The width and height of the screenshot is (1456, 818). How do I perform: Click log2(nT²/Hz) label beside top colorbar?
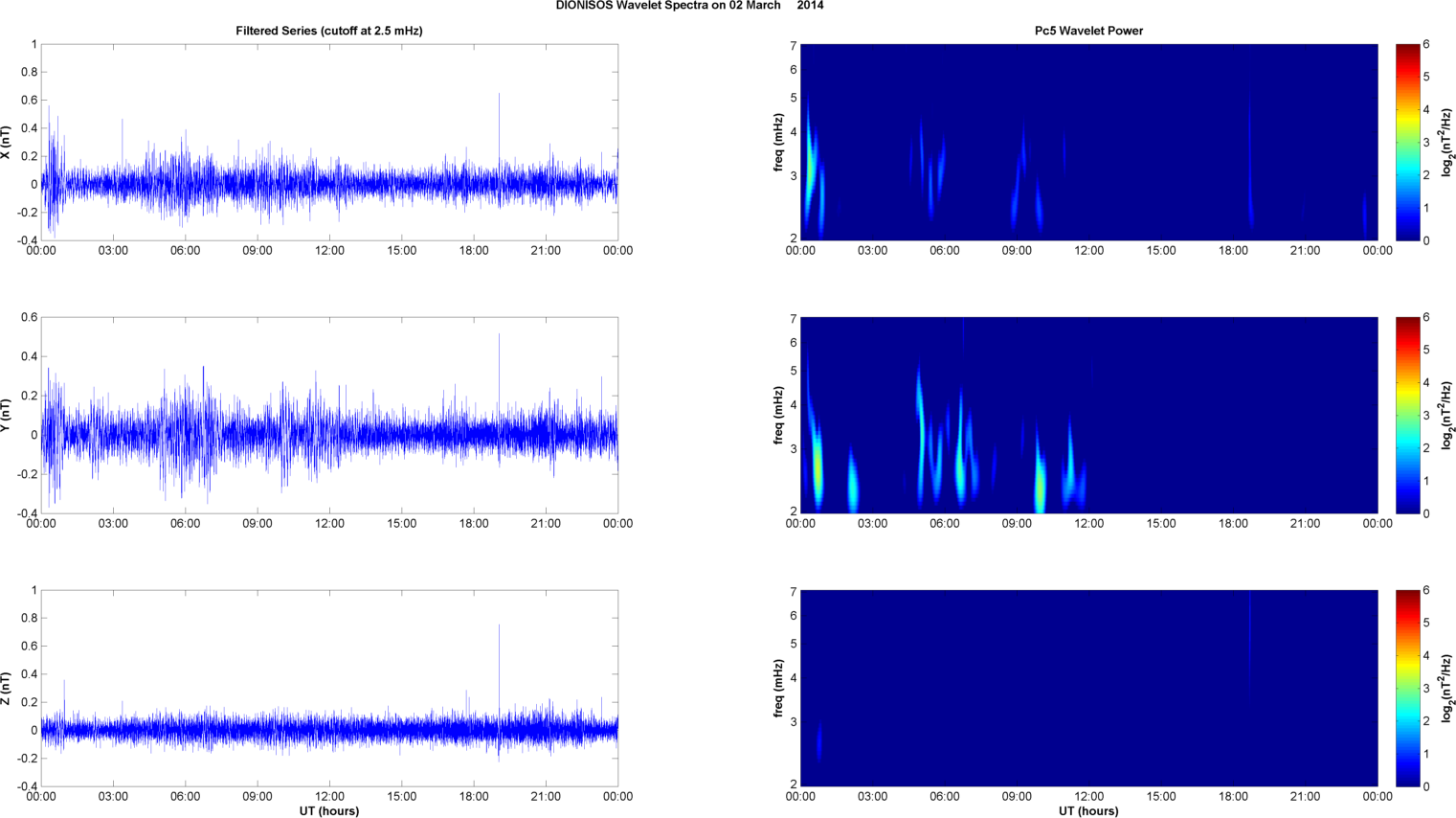coord(1447,143)
